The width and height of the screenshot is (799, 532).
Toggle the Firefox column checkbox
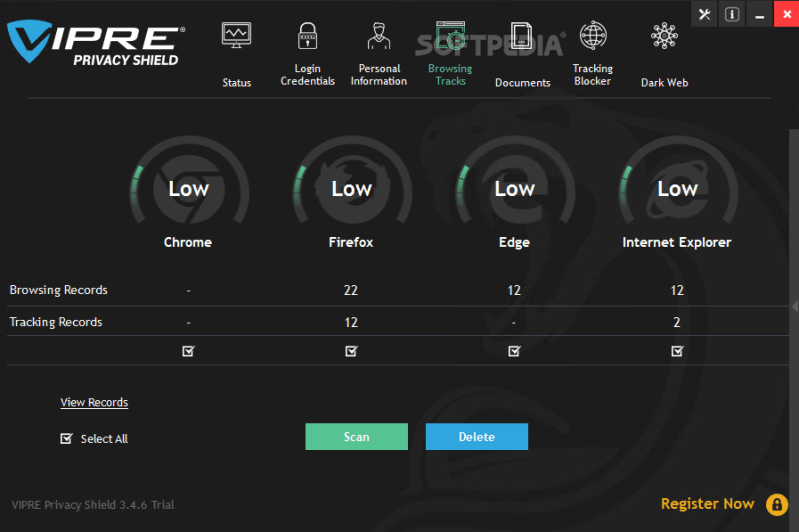pos(351,351)
